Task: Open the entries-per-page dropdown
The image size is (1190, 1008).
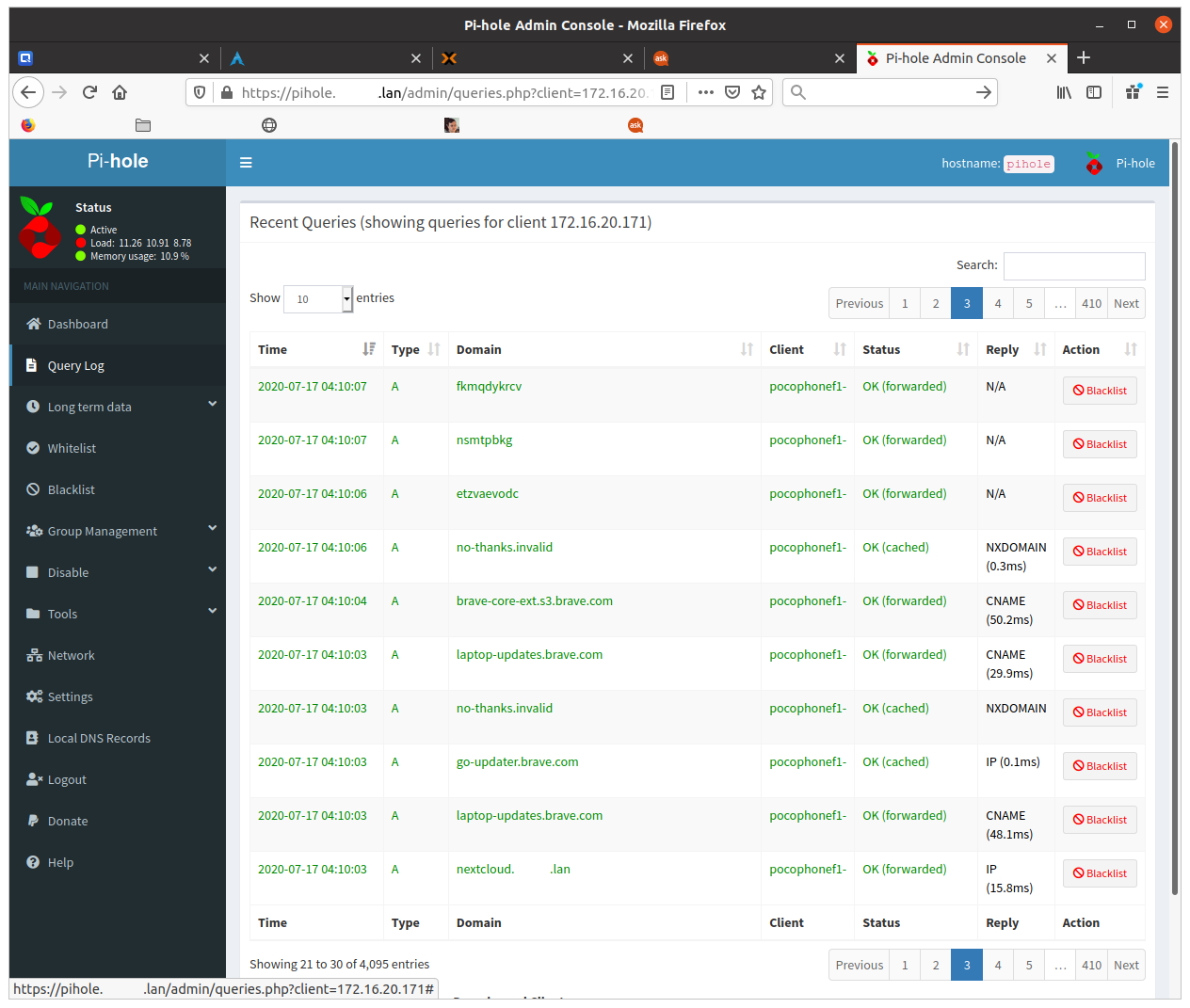Action: pyautogui.click(x=318, y=299)
